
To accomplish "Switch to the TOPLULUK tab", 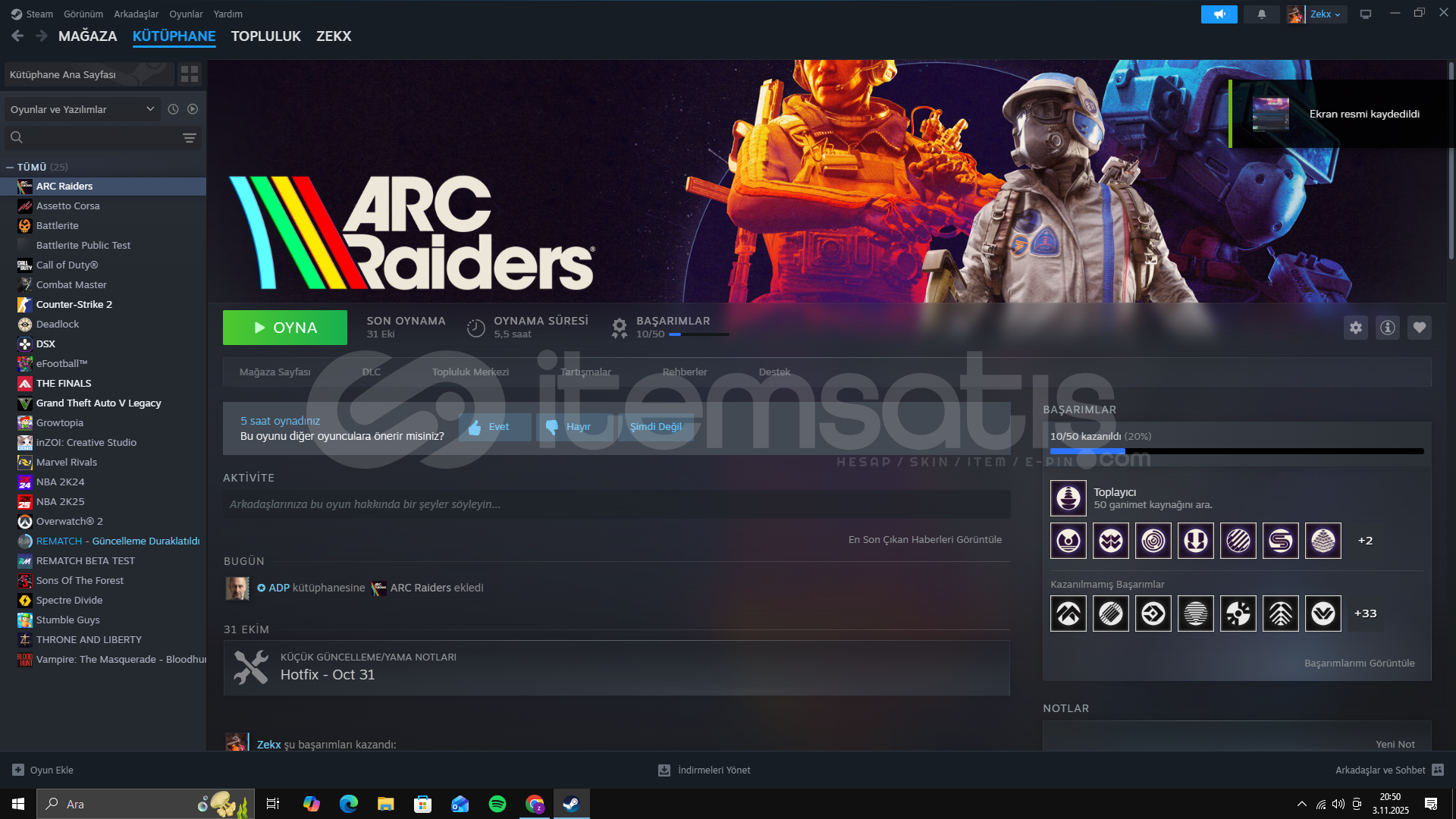I will pyautogui.click(x=265, y=36).
